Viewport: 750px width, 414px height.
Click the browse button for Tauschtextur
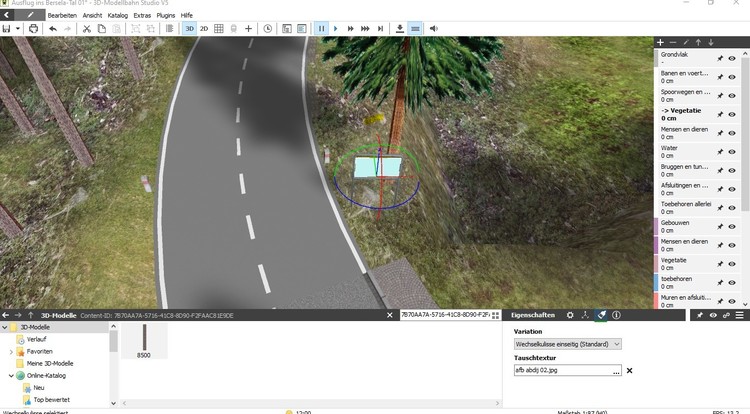point(616,370)
